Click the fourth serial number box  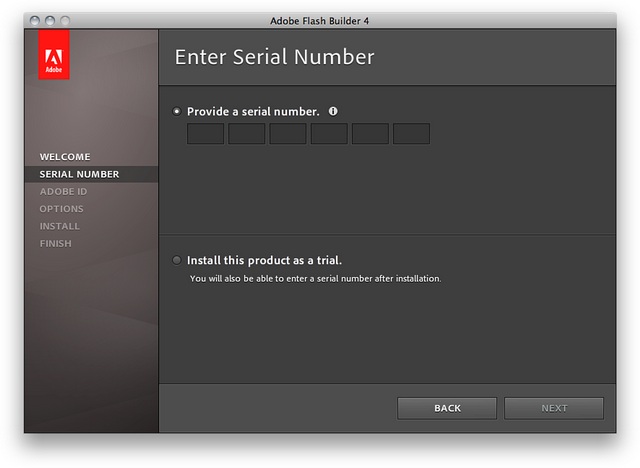tap(329, 134)
